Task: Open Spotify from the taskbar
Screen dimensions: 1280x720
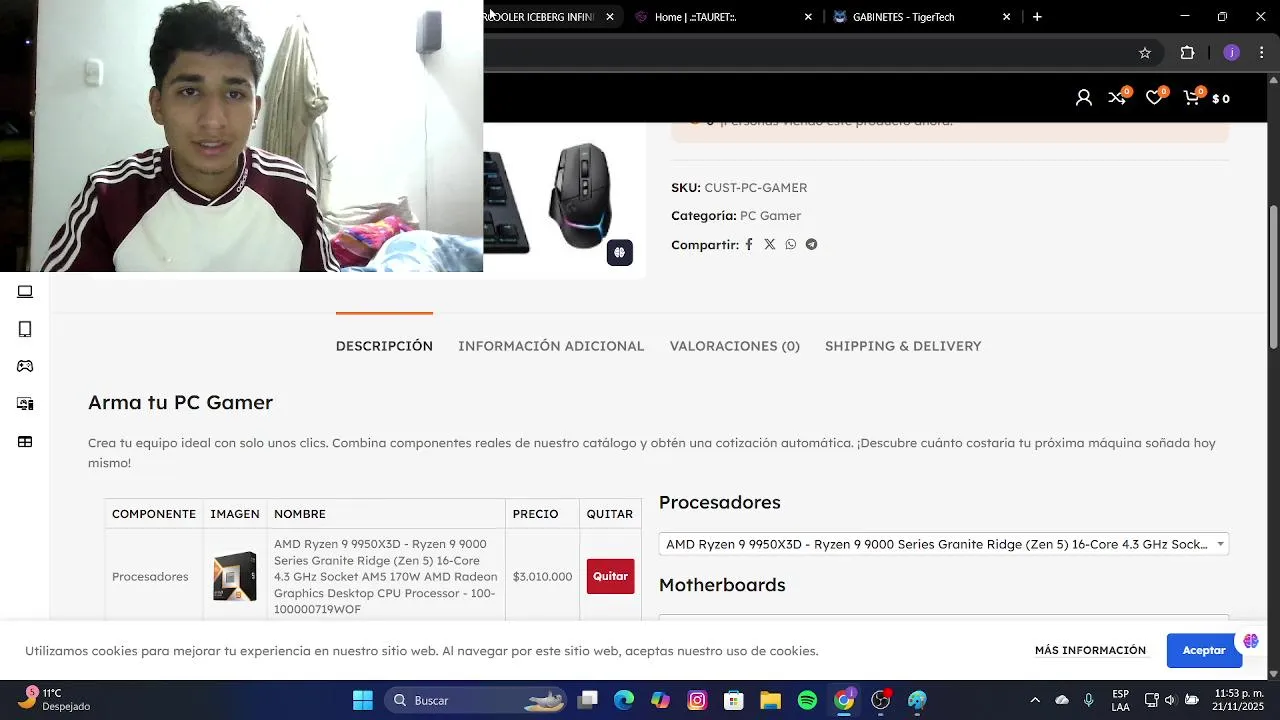Action: pyautogui.click(x=807, y=700)
